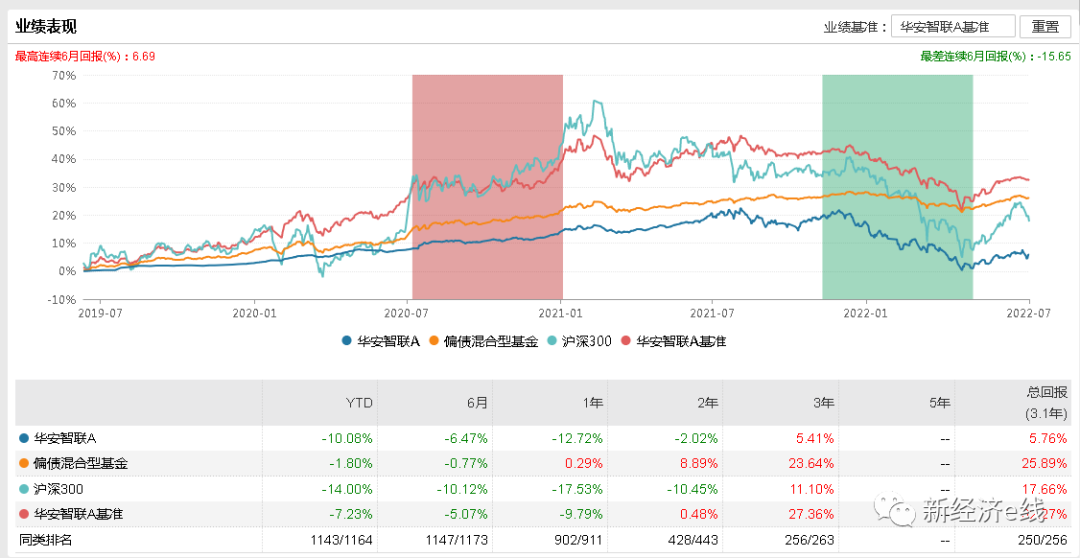Click the red bullet in 华安智联A基准 table row
Image resolution: width=1080 pixels, height=558 pixels.
[24, 515]
